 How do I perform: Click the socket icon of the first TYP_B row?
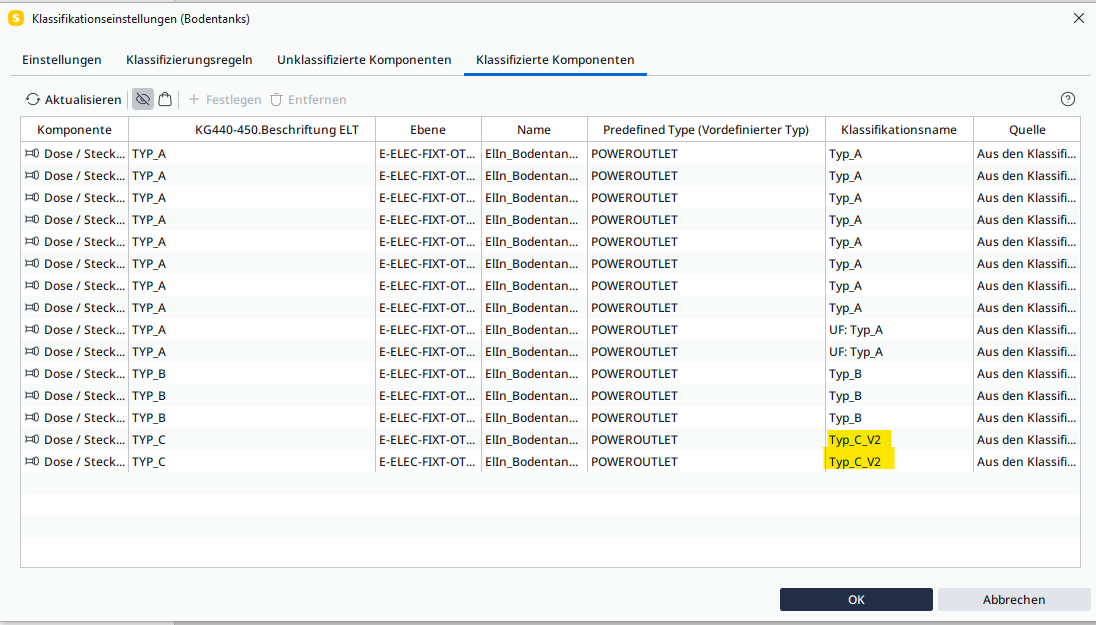tap(32, 374)
